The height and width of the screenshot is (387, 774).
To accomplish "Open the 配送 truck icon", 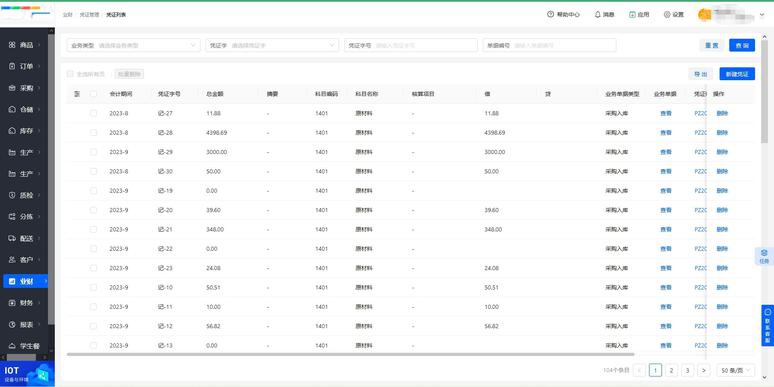I will [x=12, y=238].
